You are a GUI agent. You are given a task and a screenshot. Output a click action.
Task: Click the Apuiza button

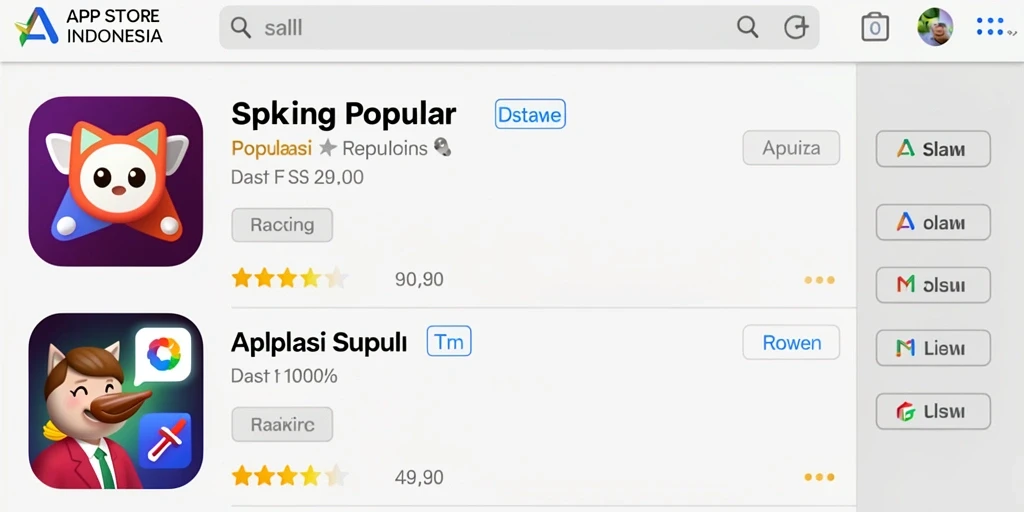coord(791,148)
